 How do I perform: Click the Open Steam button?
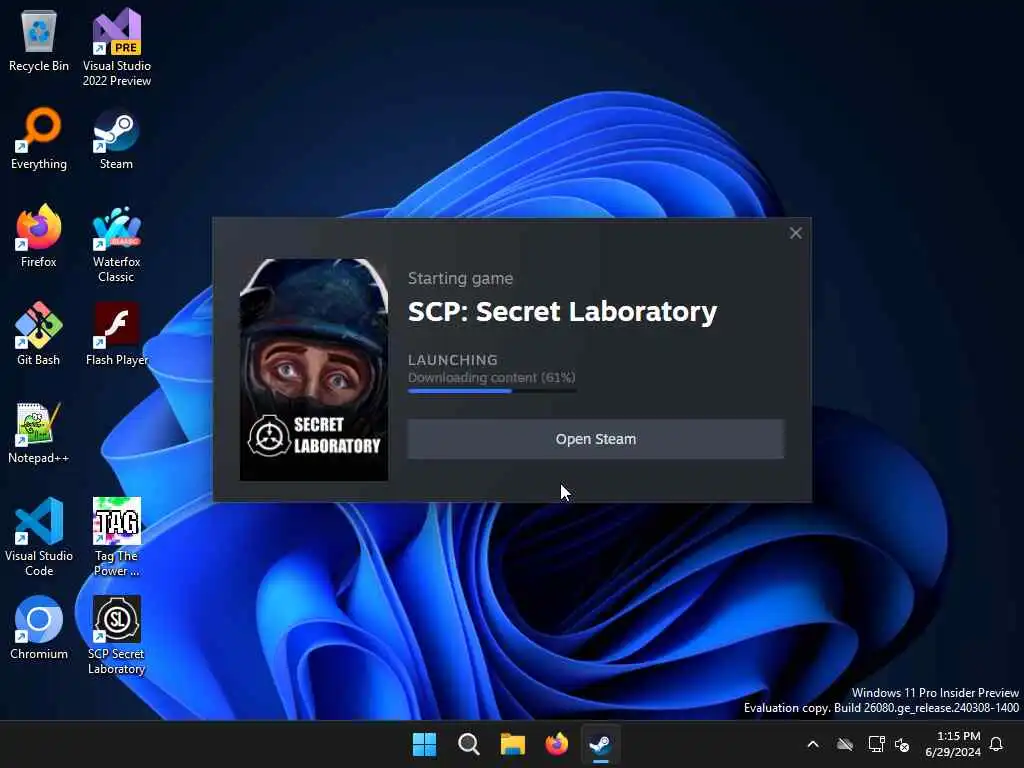coord(596,439)
